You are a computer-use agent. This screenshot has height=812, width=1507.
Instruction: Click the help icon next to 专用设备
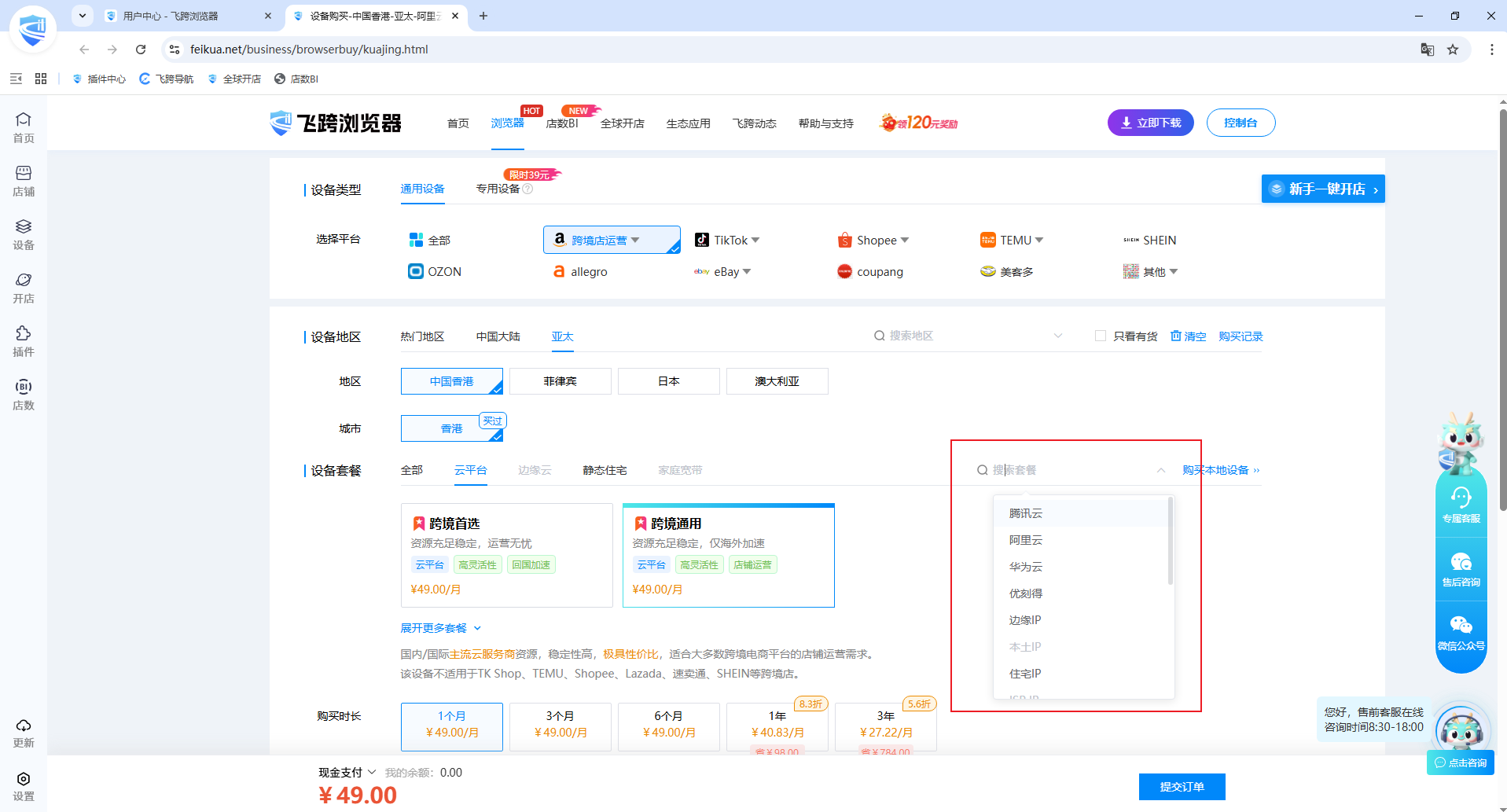pos(528,189)
